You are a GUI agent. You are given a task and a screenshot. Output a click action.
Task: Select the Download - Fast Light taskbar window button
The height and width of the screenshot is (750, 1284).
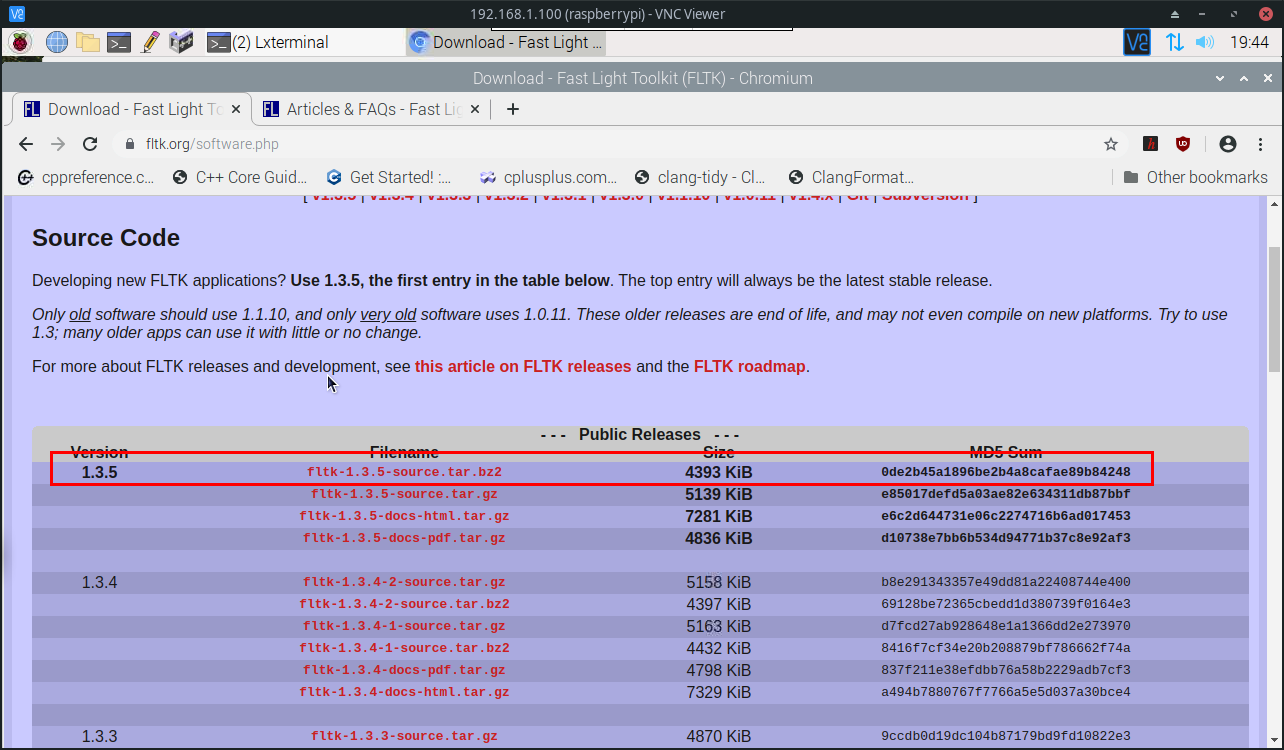point(506,42)
